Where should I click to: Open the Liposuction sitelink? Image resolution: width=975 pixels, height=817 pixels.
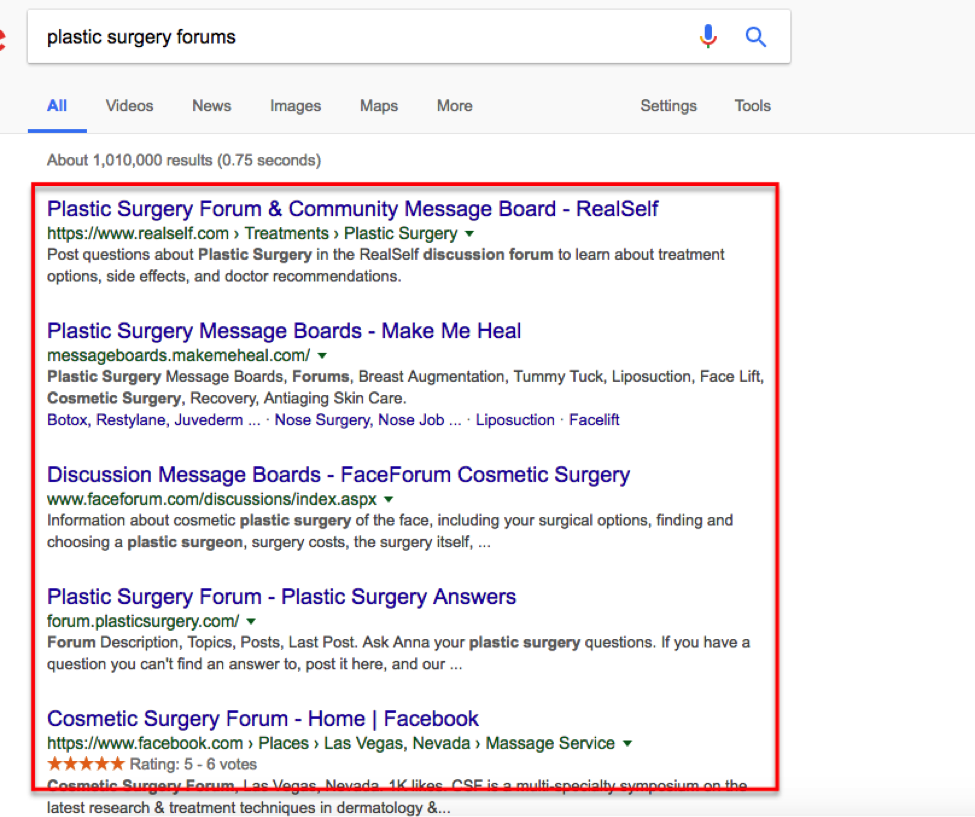click(515, 420)
